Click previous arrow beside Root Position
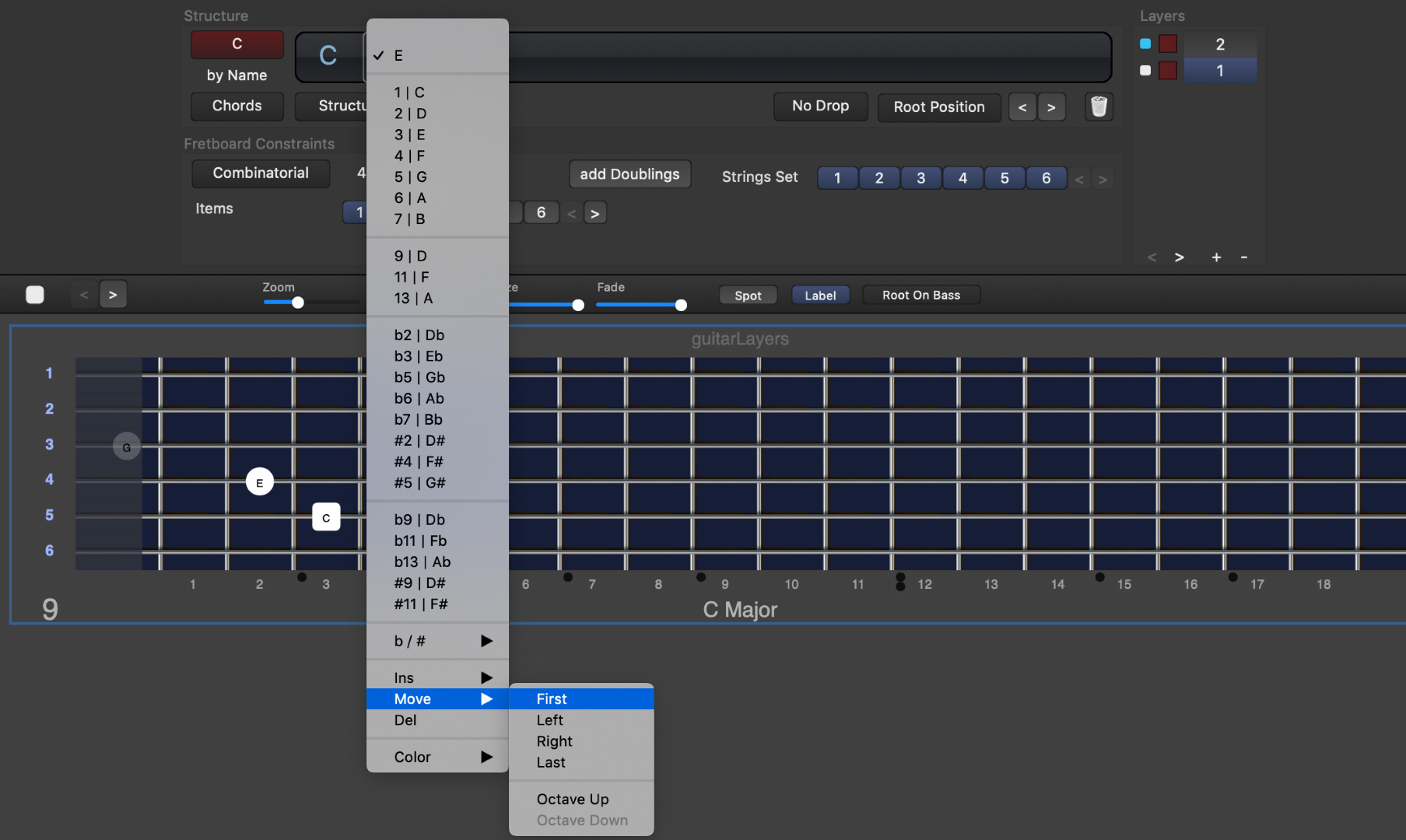The height and width of the screenshot is (840, 1406). 1022,107
